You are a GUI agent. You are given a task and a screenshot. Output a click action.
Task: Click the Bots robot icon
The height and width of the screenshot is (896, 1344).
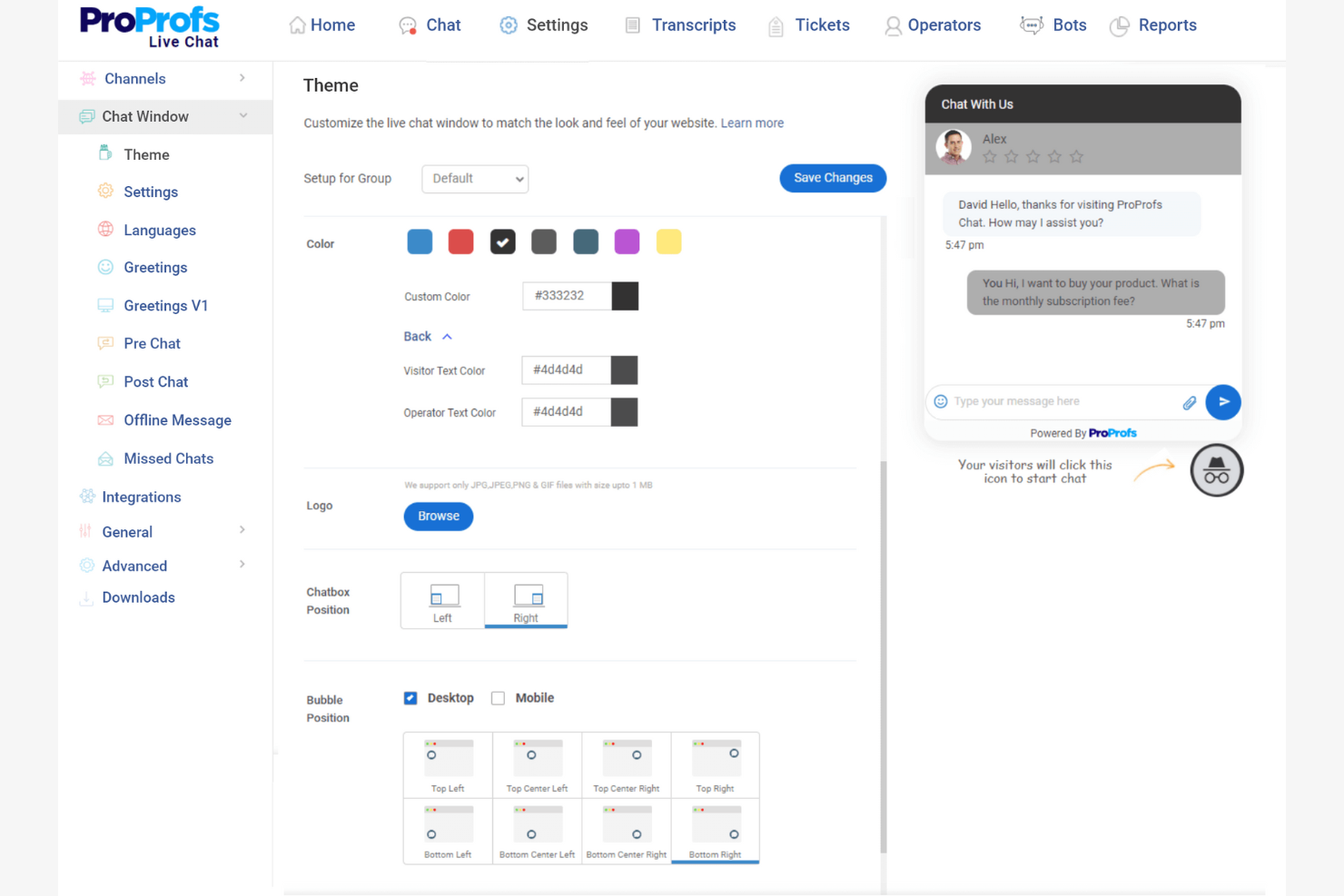point(1032,25)
